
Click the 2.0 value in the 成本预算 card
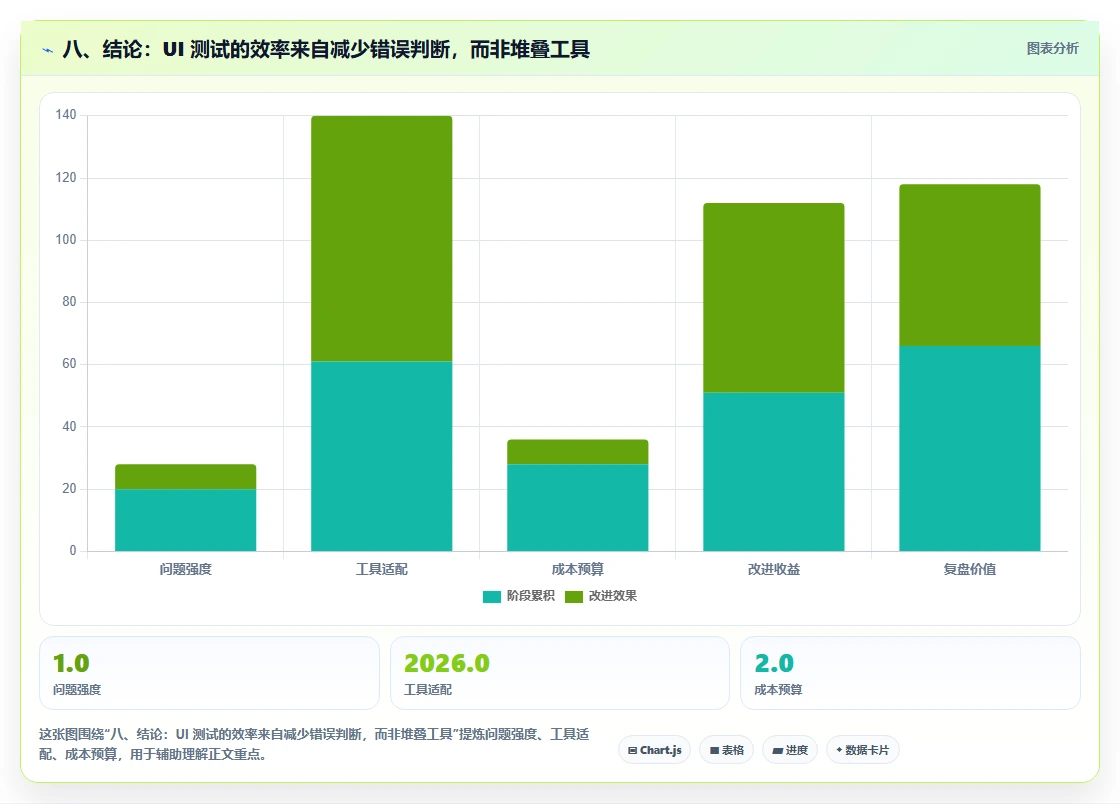click(774, 663)
